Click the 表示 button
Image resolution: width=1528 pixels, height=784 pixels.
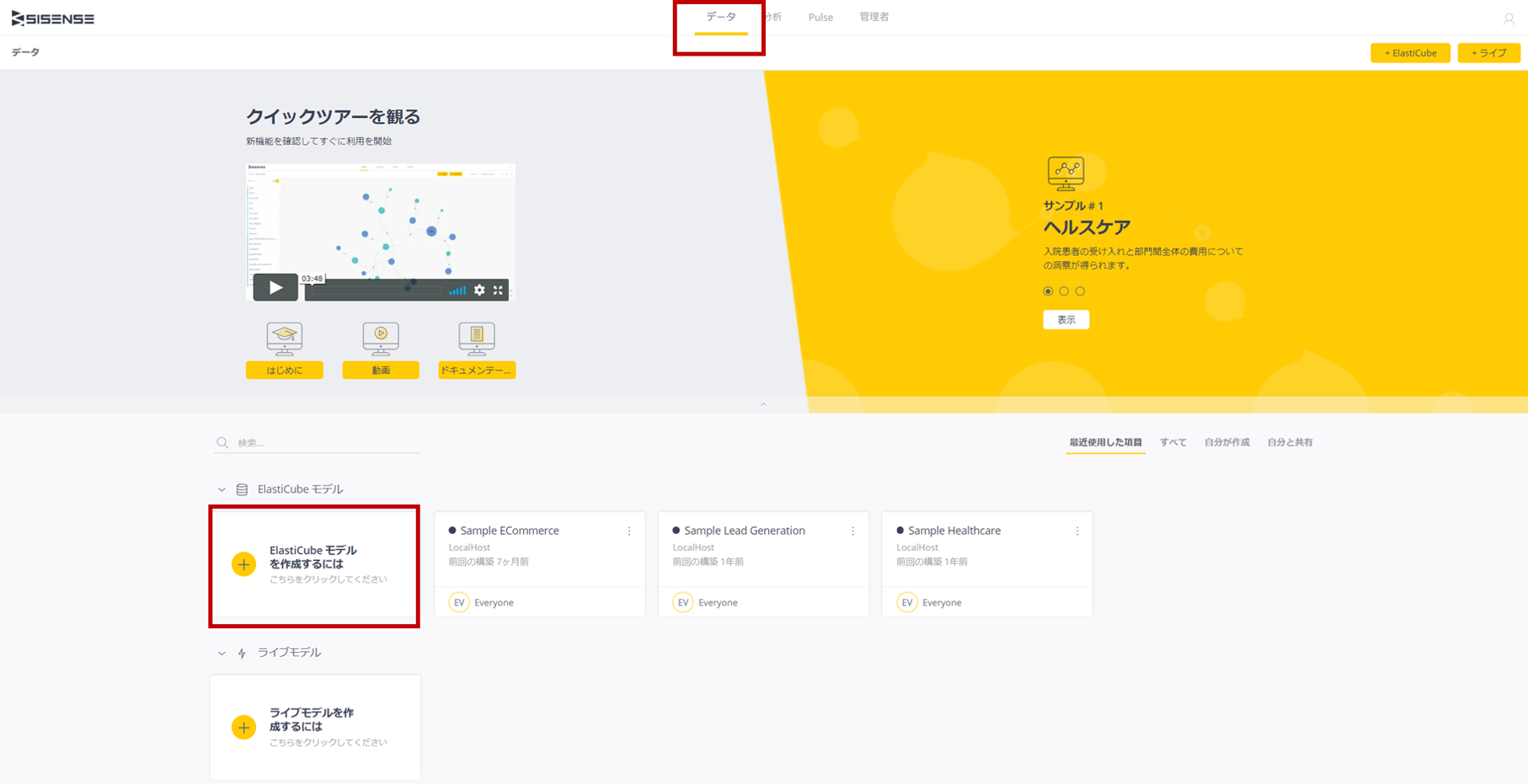(x=1066, y=319)
